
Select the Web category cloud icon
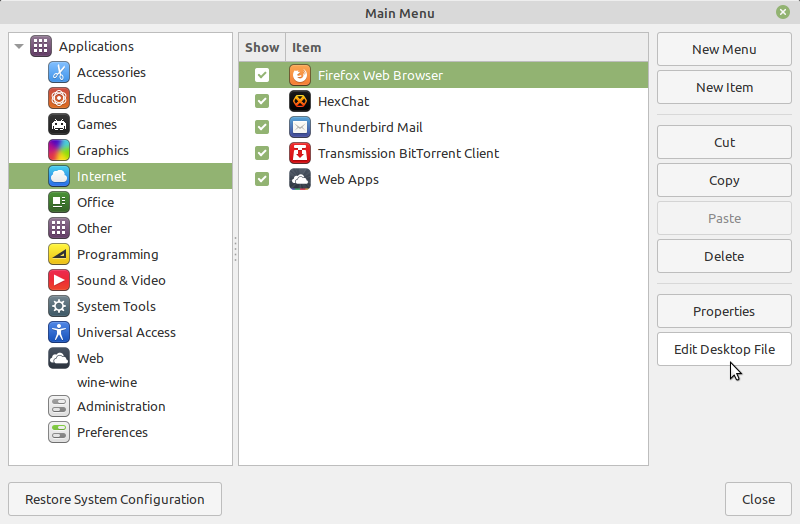click(59, 359)
